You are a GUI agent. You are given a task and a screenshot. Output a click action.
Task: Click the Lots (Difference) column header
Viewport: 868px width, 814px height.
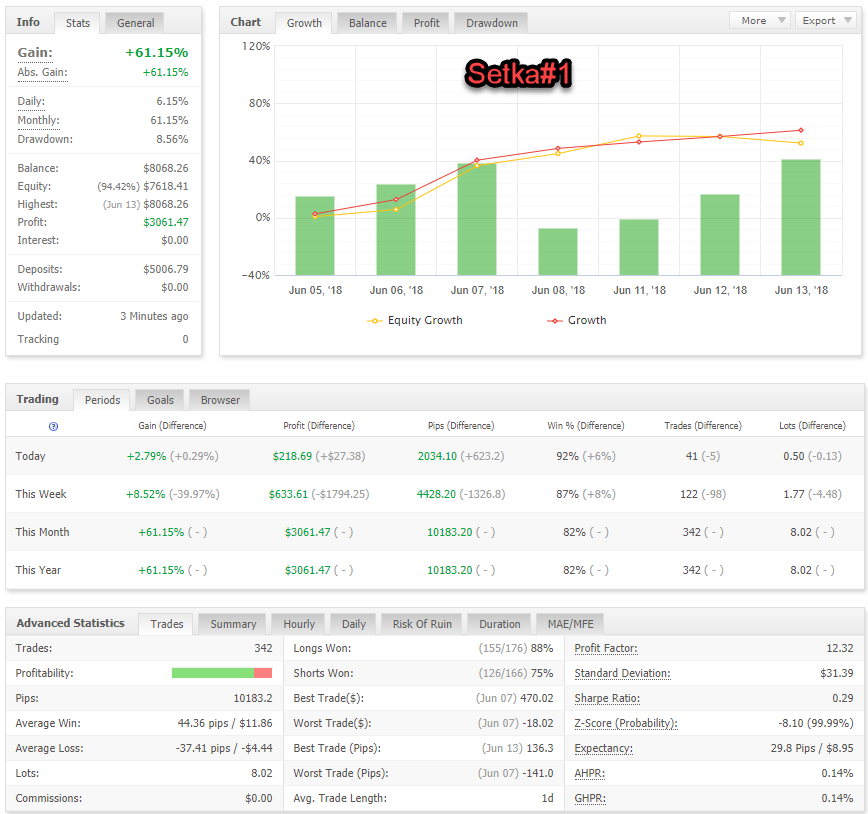[812, 426]
